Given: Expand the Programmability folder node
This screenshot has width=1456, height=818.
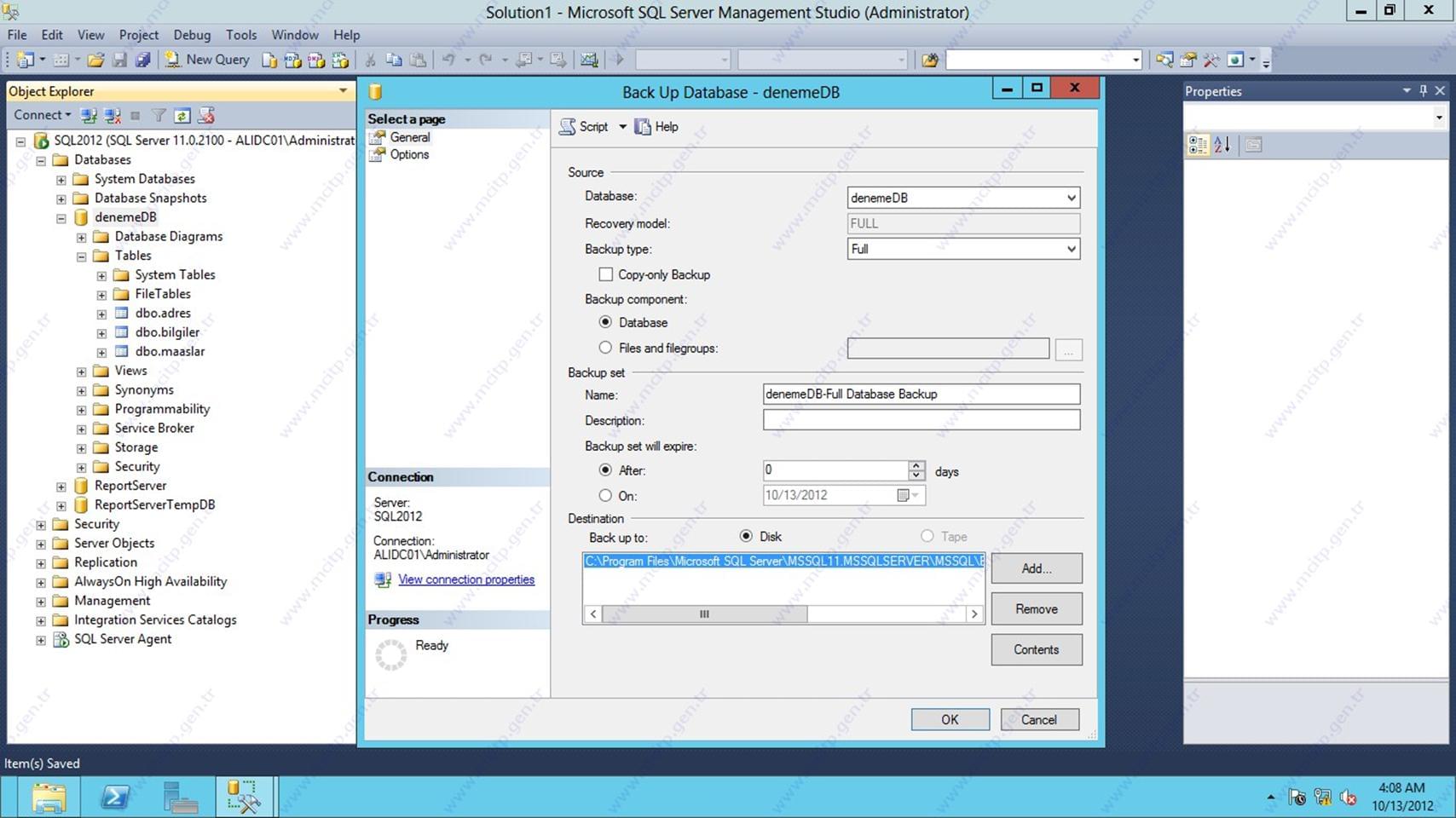Looking at the screenshot, I should (x=82, y=410).
